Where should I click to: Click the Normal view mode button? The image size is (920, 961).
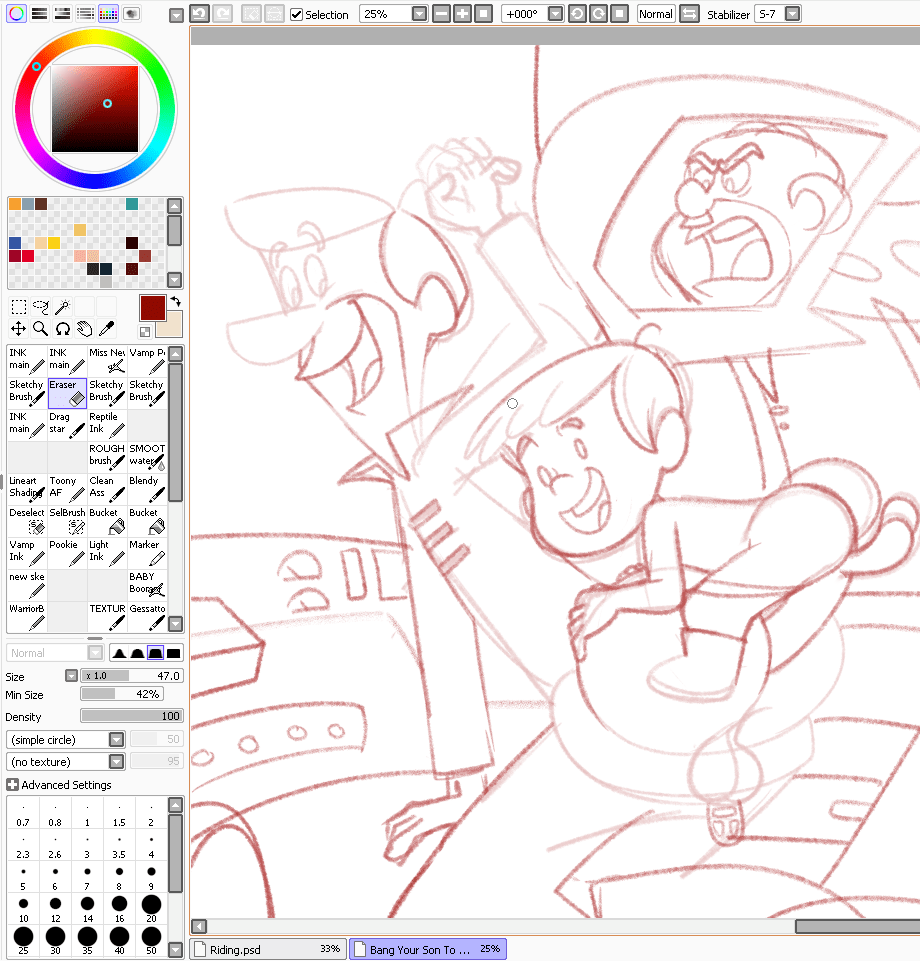point(656,14)
